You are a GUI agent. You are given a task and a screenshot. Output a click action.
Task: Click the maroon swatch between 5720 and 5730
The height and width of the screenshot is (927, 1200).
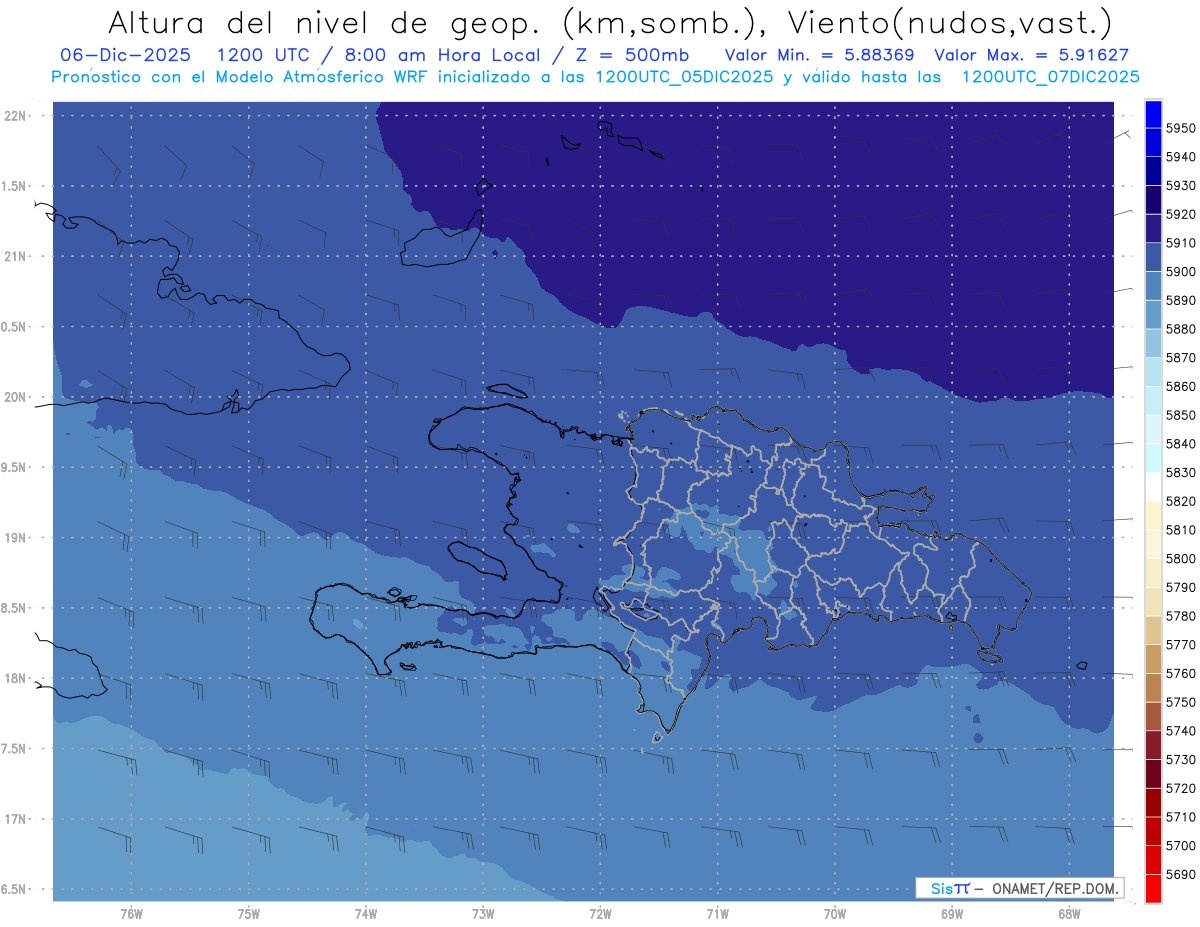(1153, 774)
